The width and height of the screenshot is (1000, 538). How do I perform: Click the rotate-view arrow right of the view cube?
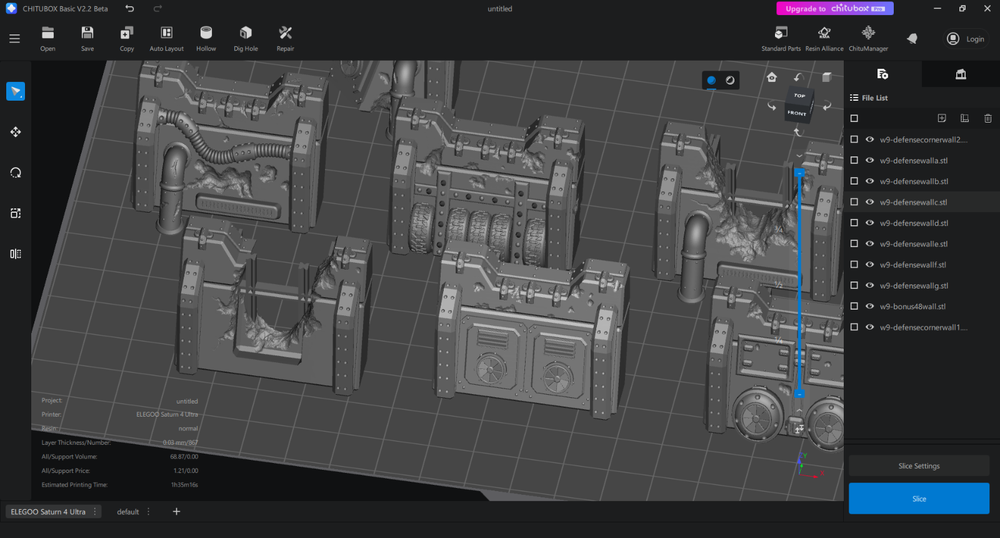point(827,106)
